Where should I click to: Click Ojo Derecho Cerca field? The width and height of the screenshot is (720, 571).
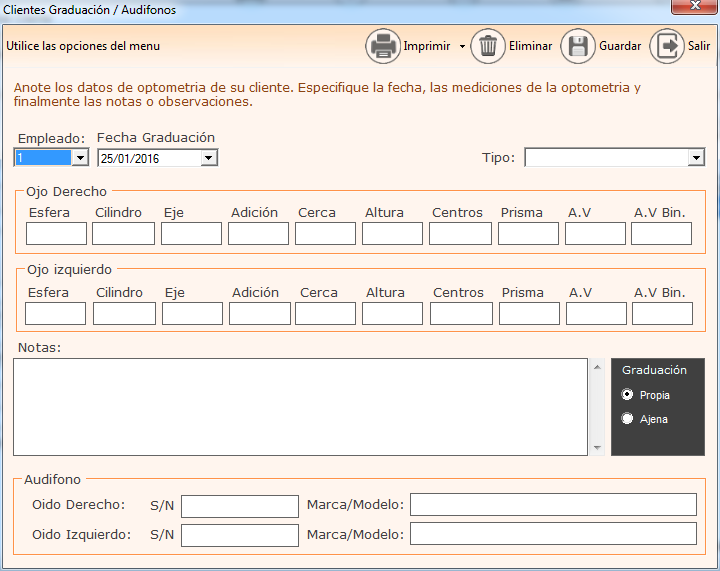(x=326, y=234)
